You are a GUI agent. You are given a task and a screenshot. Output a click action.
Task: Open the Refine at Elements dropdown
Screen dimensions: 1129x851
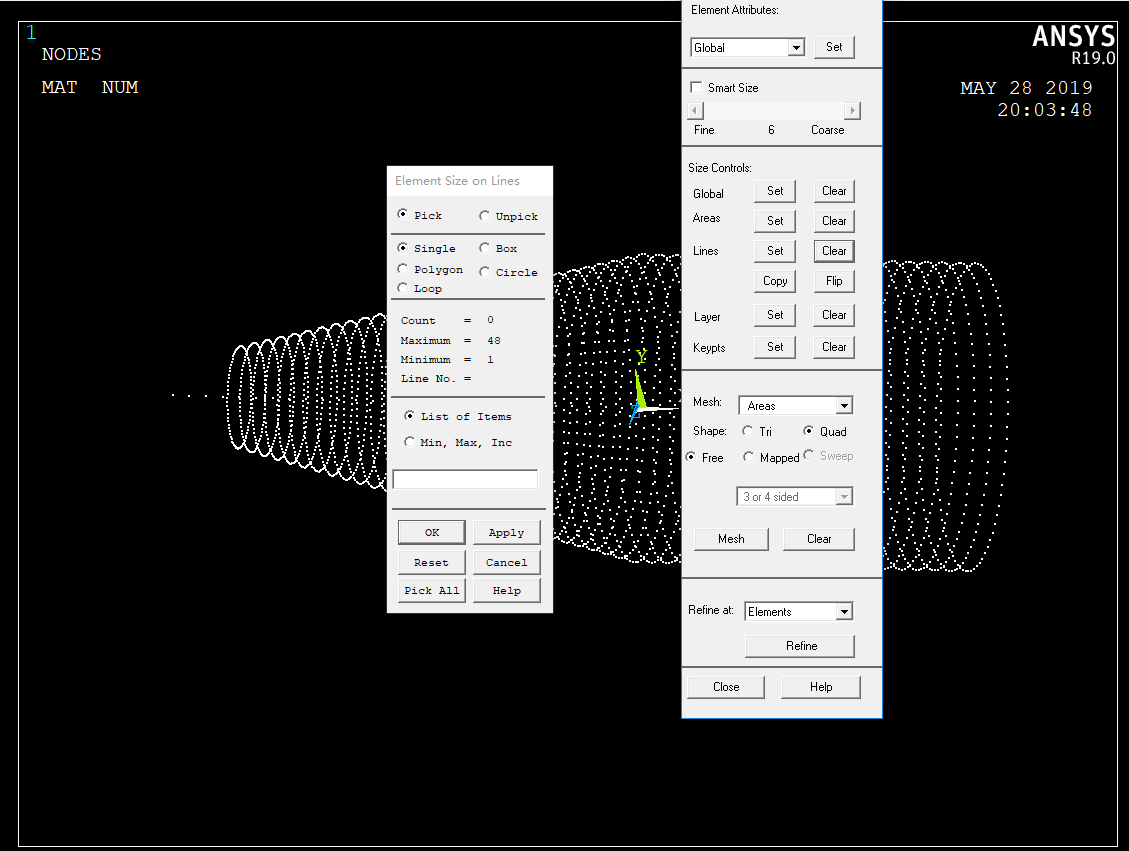pyautogui.click(x=844, y=612)
